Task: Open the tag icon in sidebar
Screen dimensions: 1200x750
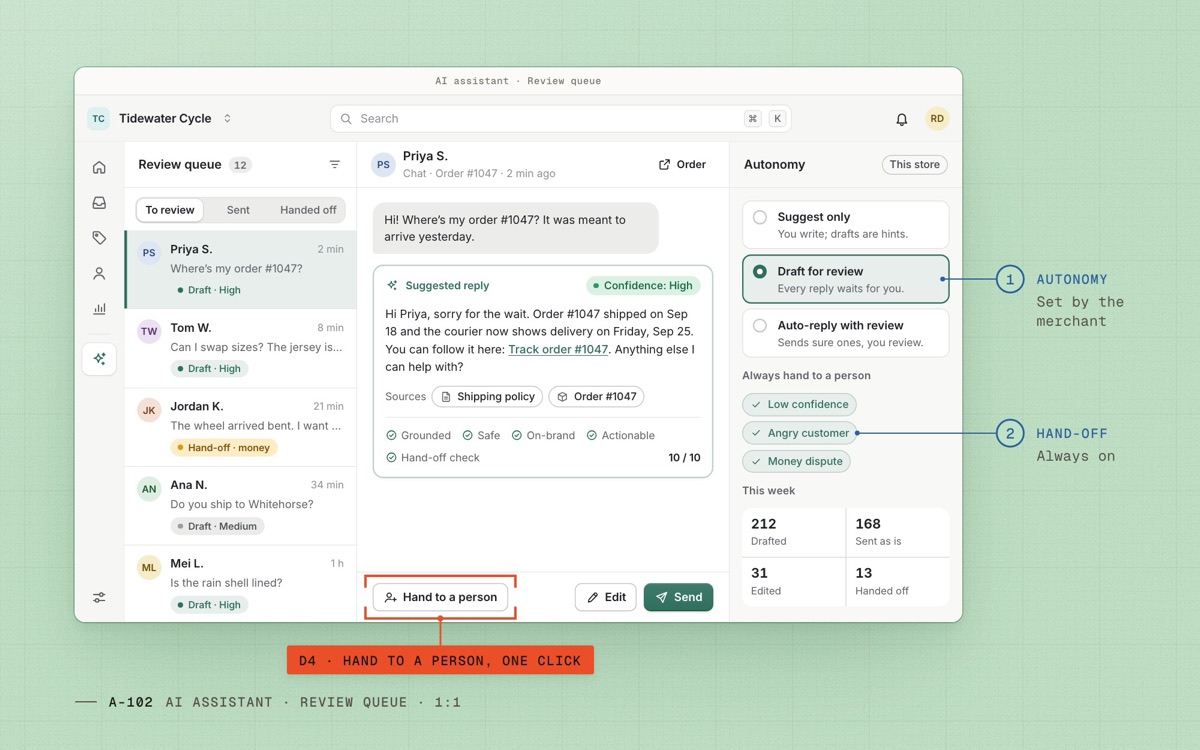Action: click(99, 238)
